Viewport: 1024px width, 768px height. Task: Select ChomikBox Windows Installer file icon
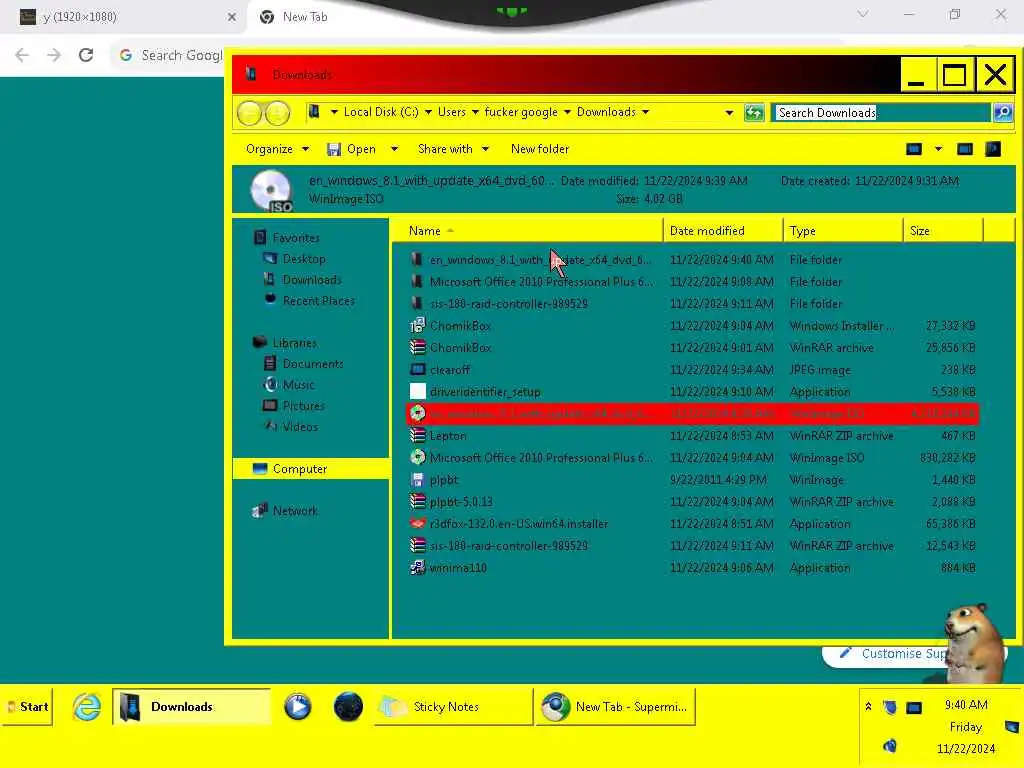[x=417, y=325]
